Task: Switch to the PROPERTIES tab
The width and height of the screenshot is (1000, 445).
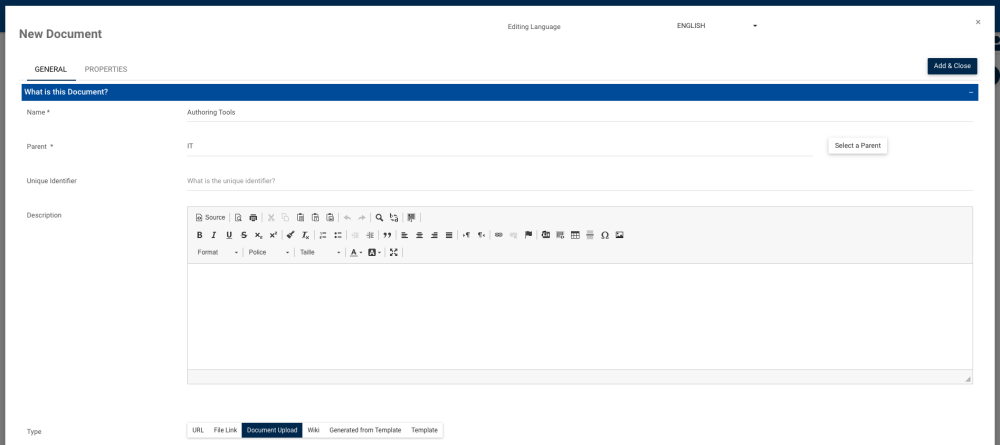Action: point(106,69)
